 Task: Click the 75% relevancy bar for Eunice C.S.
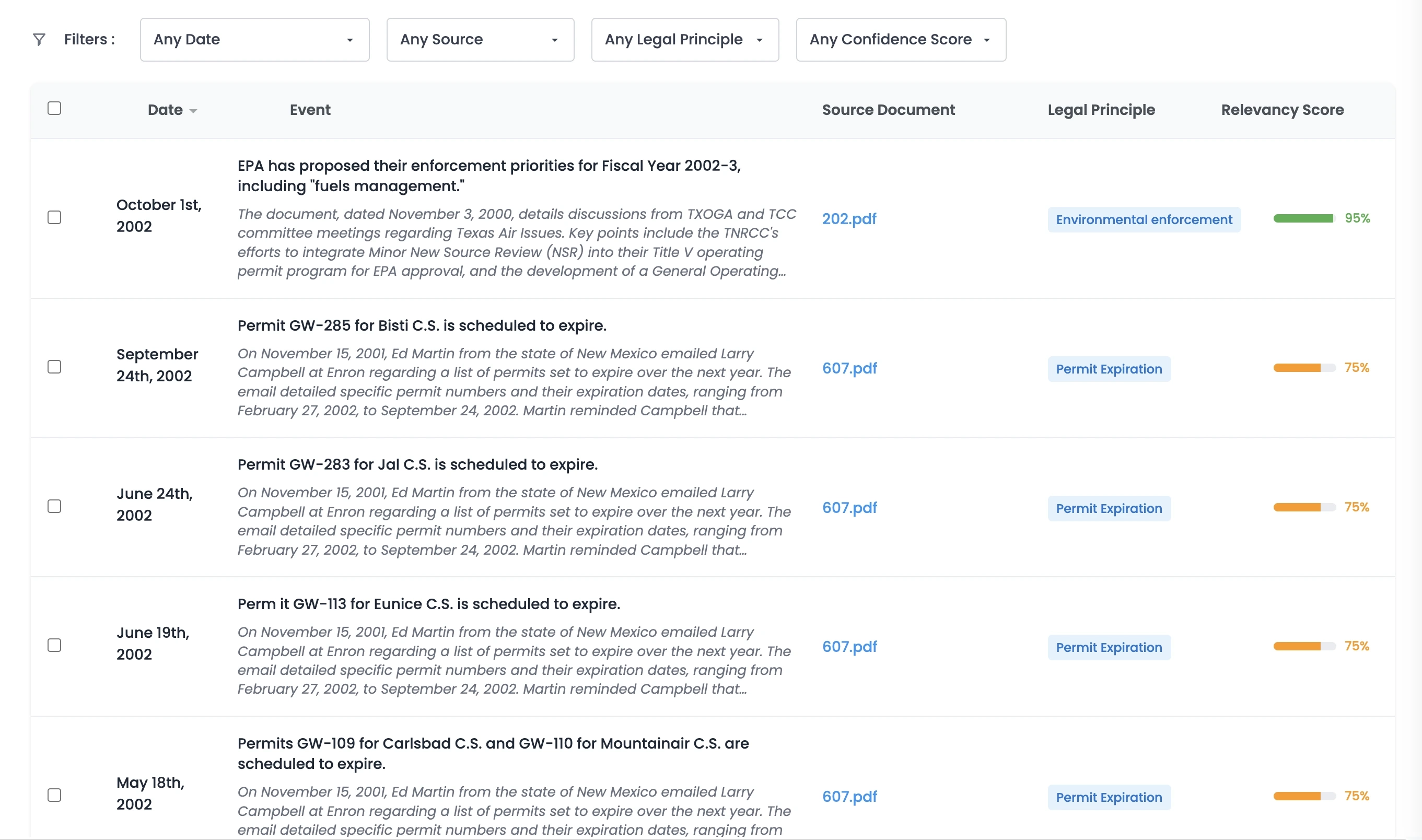click(1304, 646)
